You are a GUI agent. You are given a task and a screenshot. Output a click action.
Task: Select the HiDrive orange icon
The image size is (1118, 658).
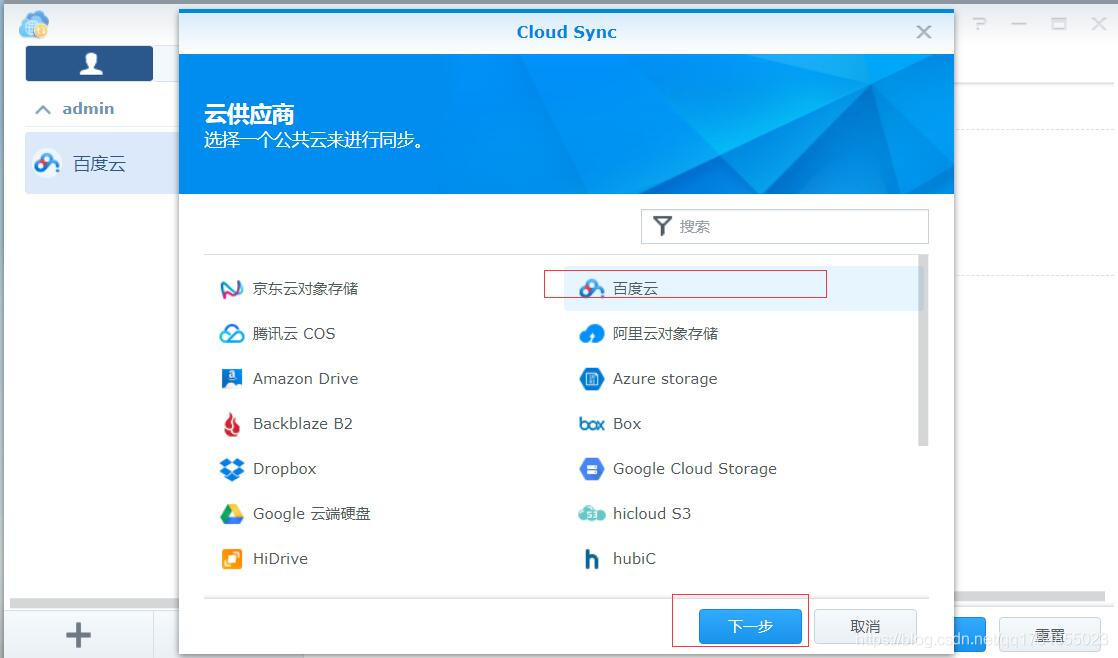[231, 558]
